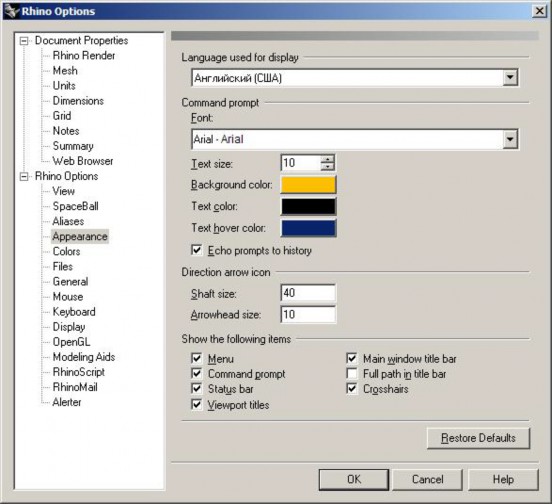Click the Shaft size field

point(308,293)
